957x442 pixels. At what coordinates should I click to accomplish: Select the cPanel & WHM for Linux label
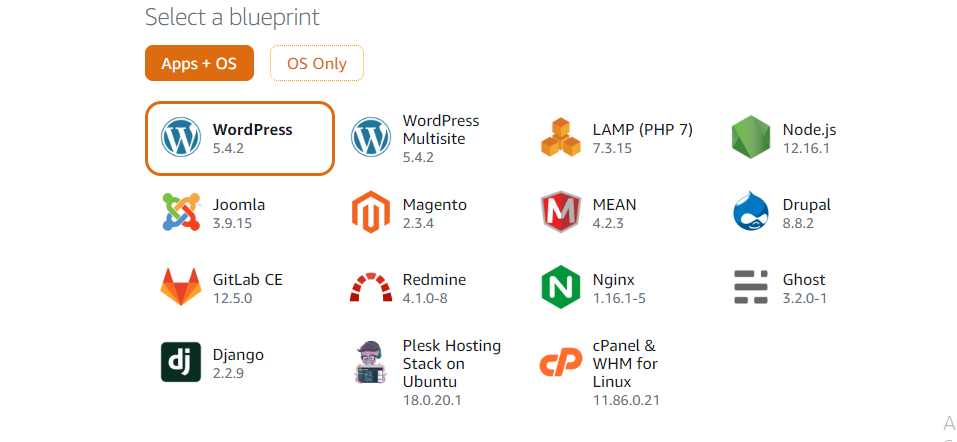624,363
